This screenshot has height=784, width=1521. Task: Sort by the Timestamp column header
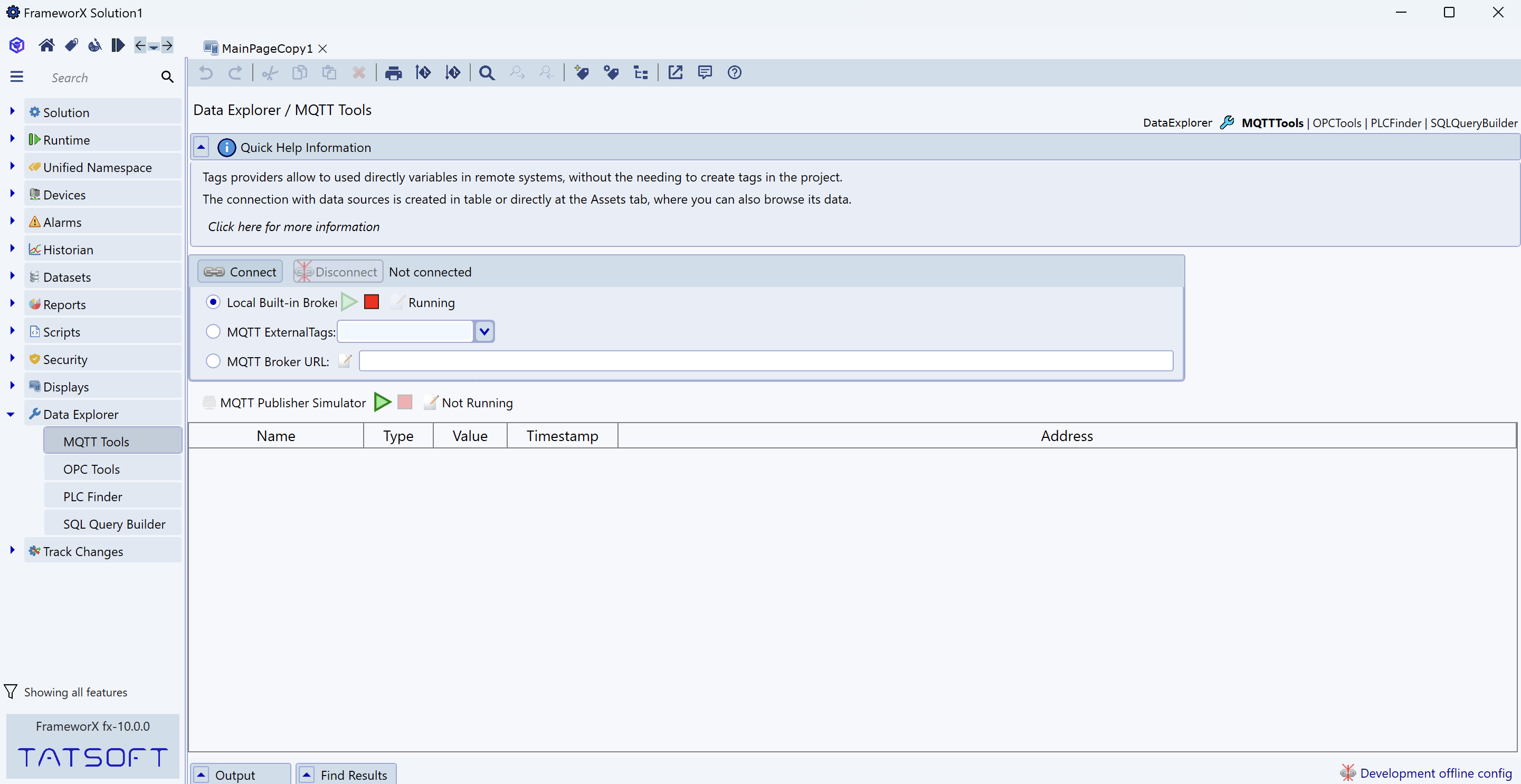click(x=562, y=436)
